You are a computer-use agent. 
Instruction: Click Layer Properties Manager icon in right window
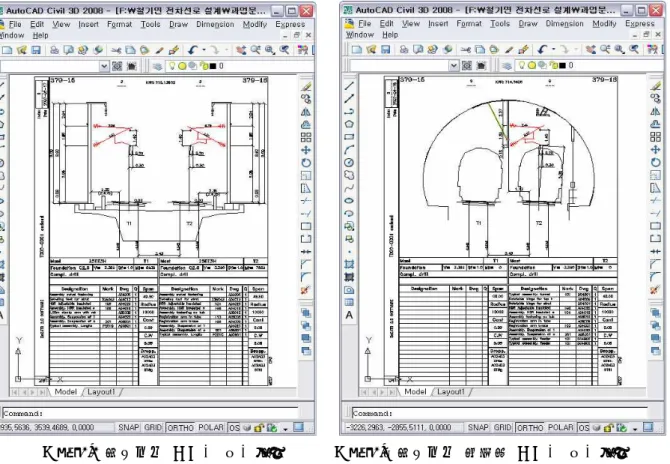(x=507, y=66)
